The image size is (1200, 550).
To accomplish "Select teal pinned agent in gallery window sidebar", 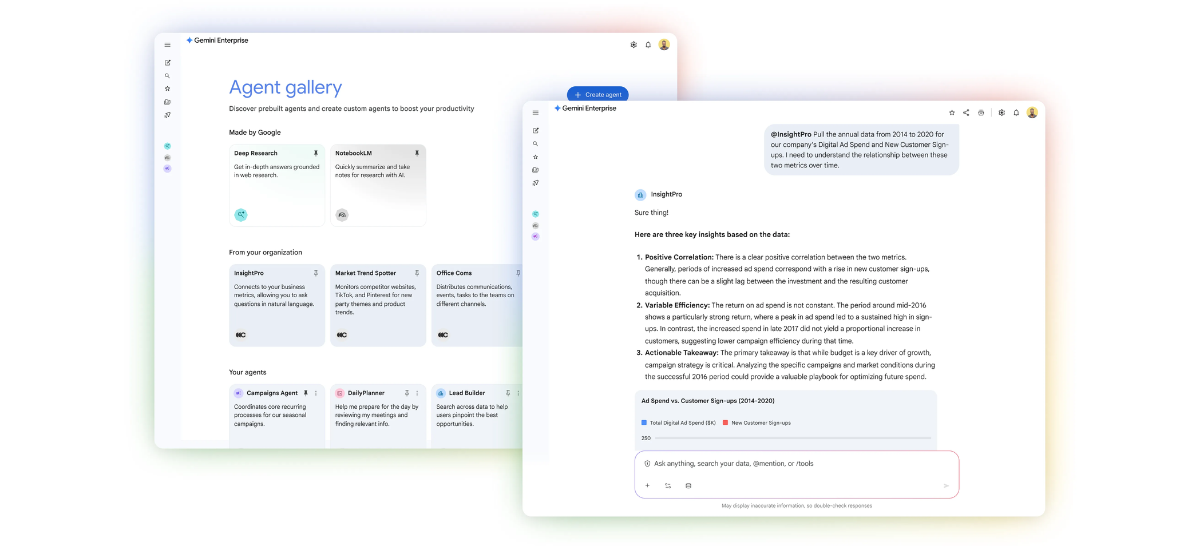I will click(167, 146).
